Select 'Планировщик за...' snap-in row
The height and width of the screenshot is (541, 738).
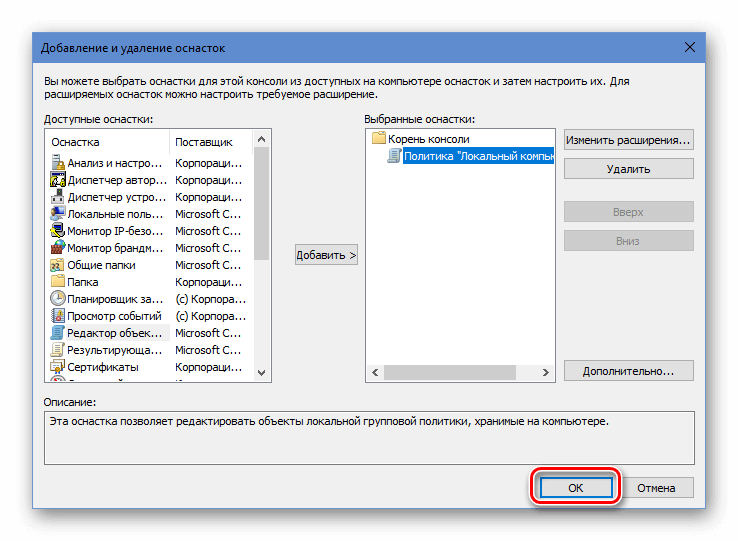click(x=150, y=299)
